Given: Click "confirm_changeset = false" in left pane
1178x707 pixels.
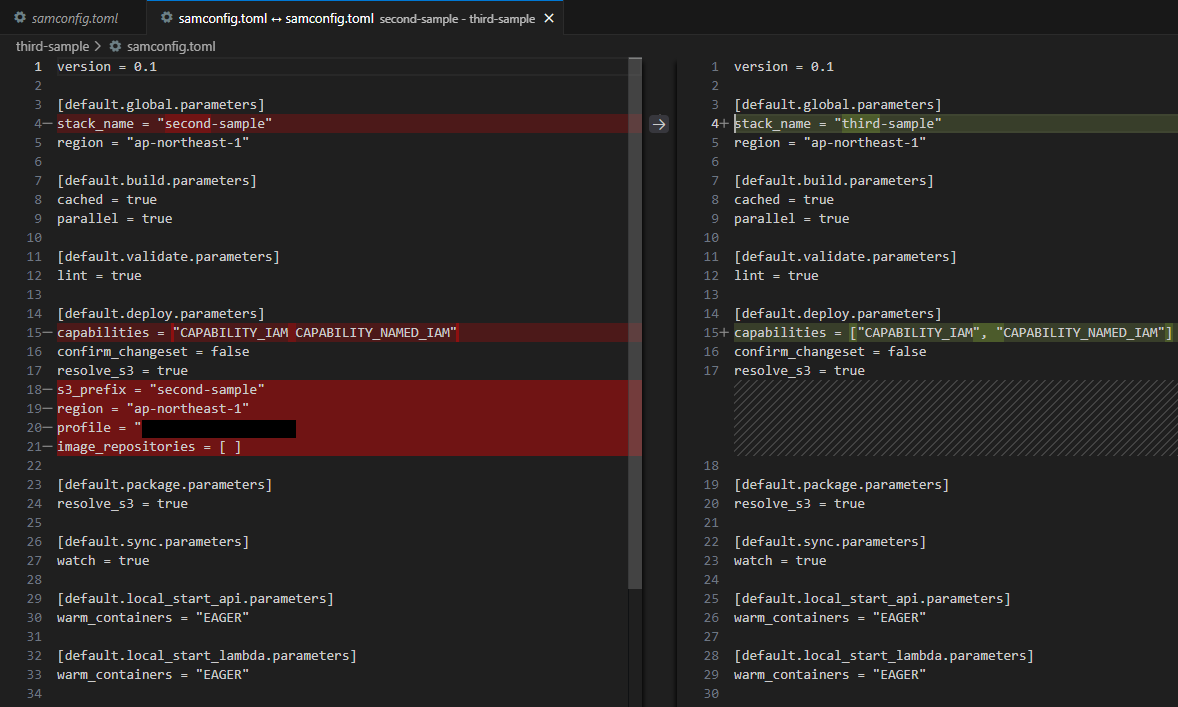Looking at the screenshot, I should pos(153,351).
